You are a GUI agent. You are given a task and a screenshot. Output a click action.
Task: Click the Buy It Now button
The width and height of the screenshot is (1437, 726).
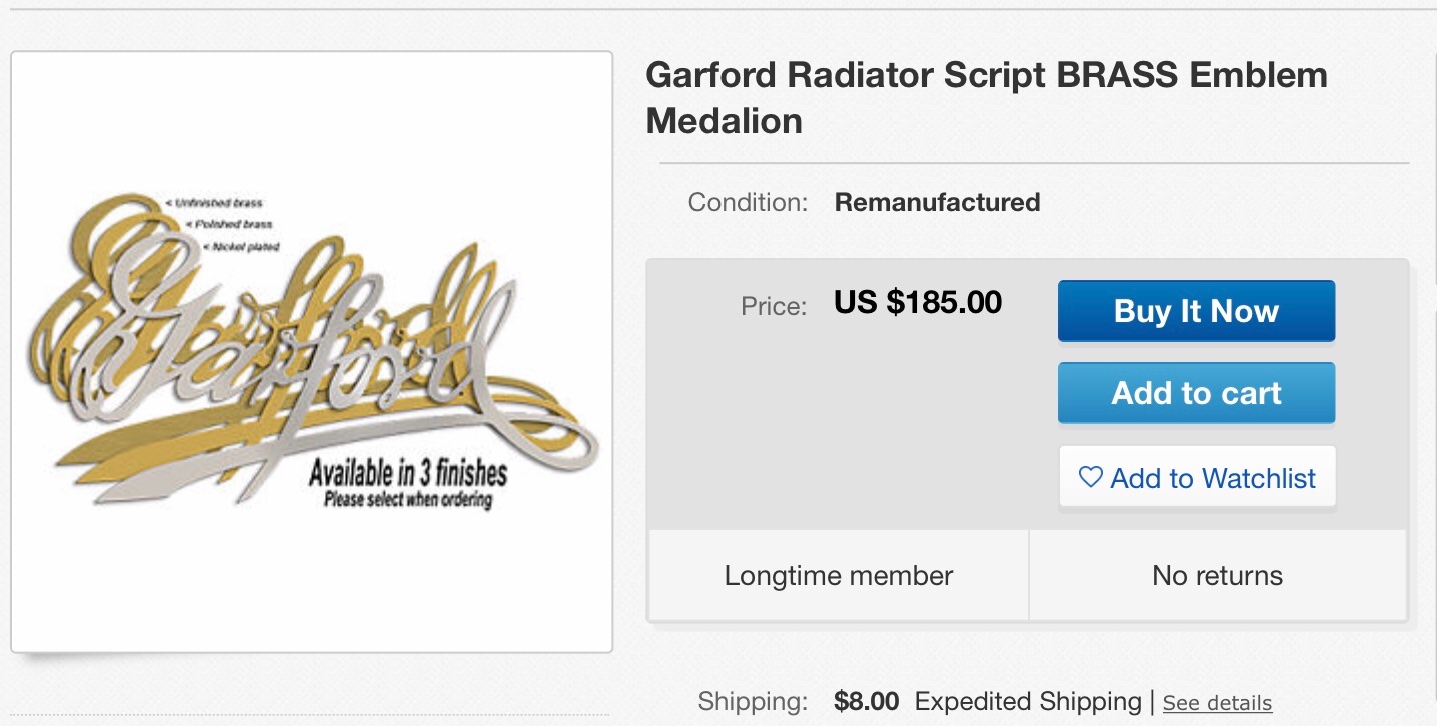[x=1196, y=311]
